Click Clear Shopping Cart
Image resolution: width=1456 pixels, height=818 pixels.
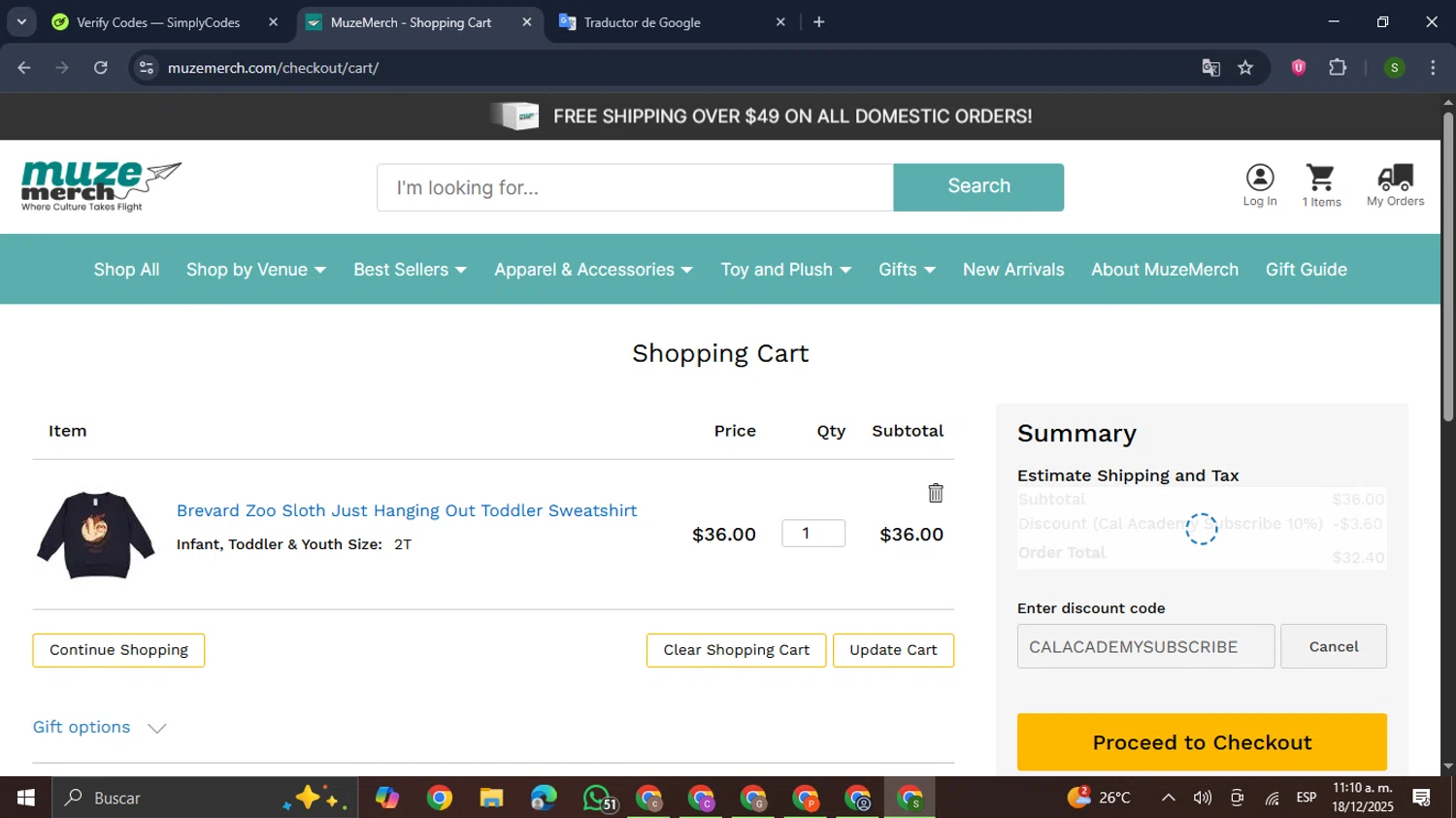[x=736, y=650]
